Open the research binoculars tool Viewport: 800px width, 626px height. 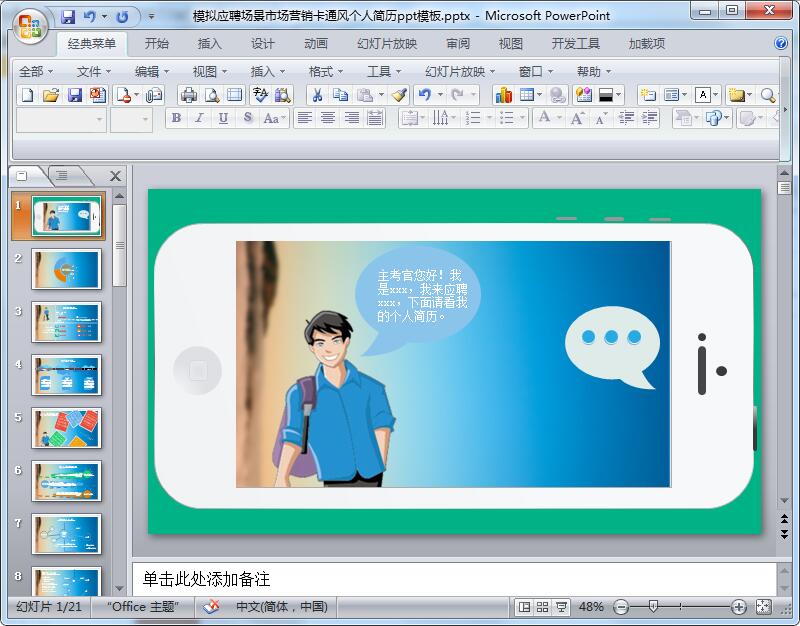pyautogui.click(x=282, y=95)
